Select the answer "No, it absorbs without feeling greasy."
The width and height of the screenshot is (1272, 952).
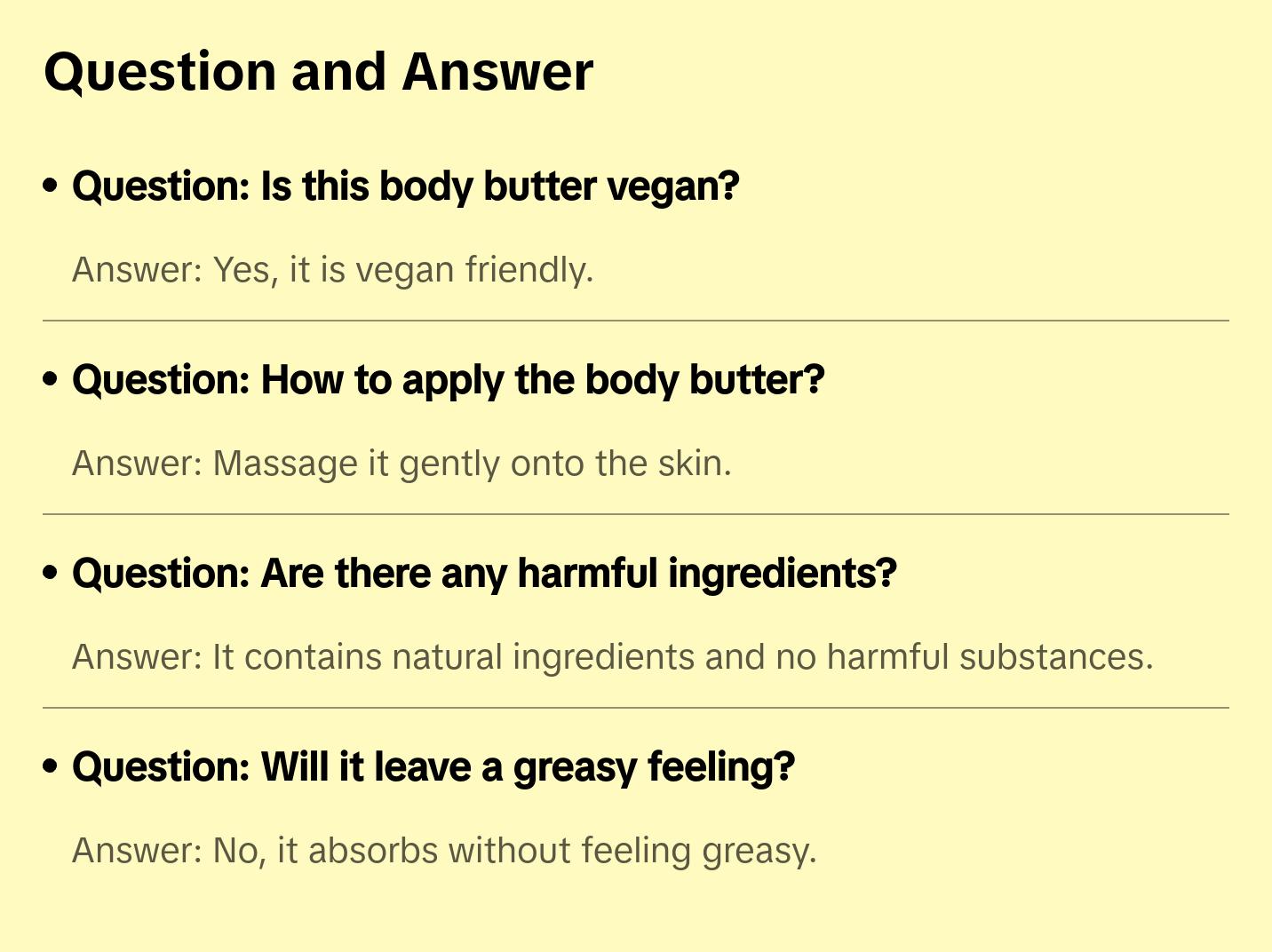pos(444,851)
